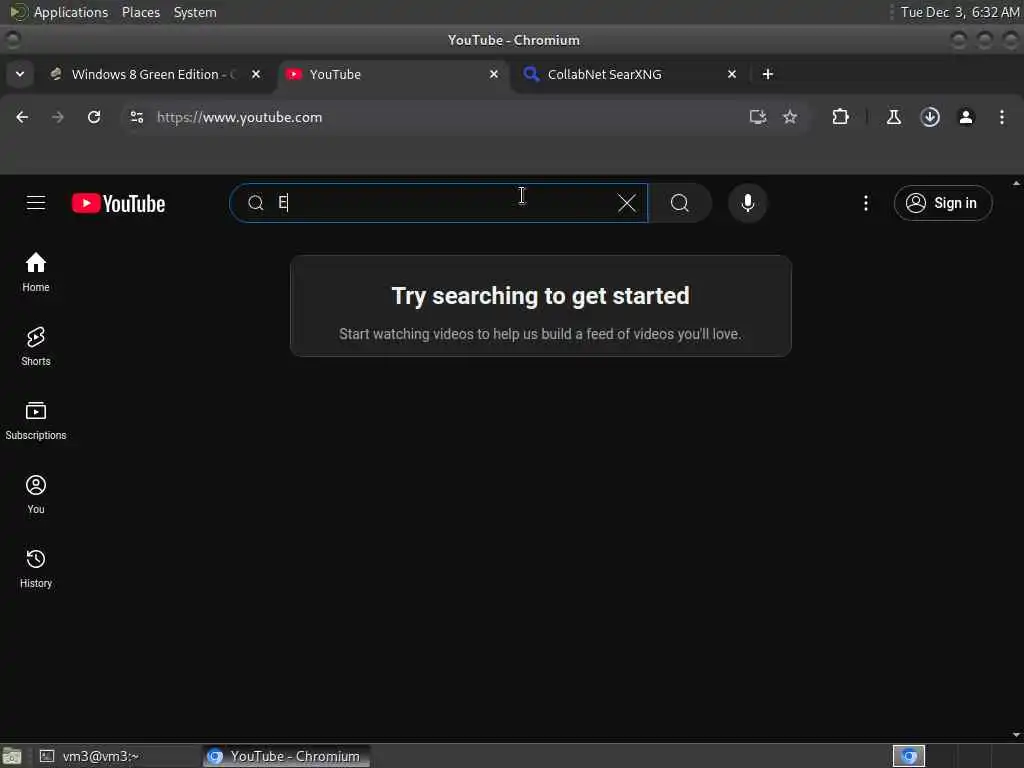View site information icon
The width and height of the screenshot is (1024, 768).
coord(136,117)
